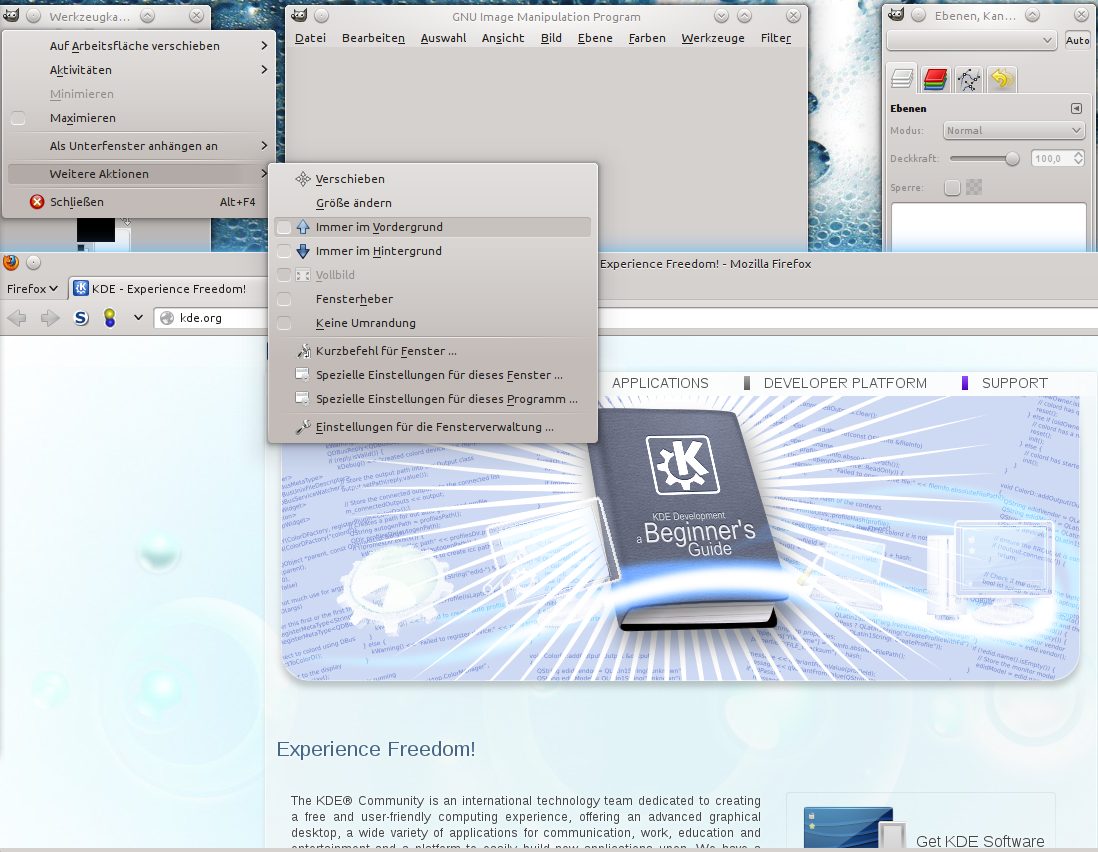The height and width of the screenshot is (852, 1098).
Task: Enable the Immer im Hintergrund checkbox
Action: point(284,251)
